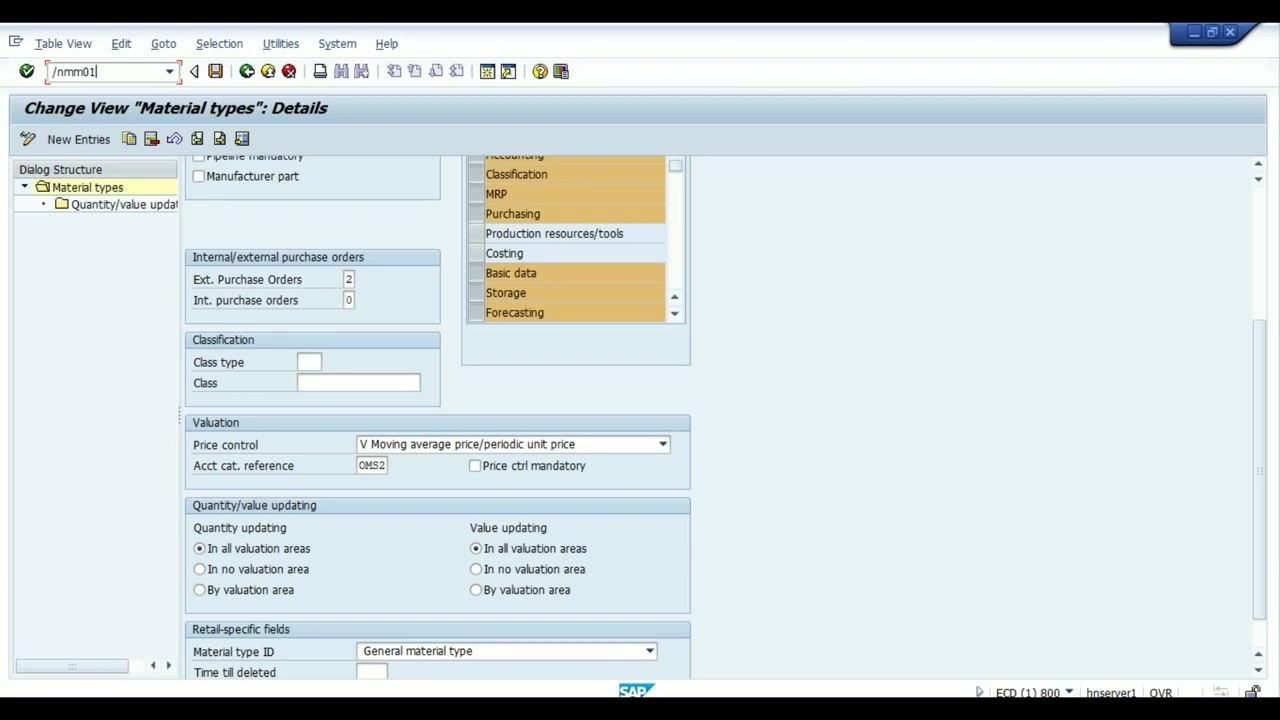
Task: Open the Price control dropdown
Action: (662, 444)
